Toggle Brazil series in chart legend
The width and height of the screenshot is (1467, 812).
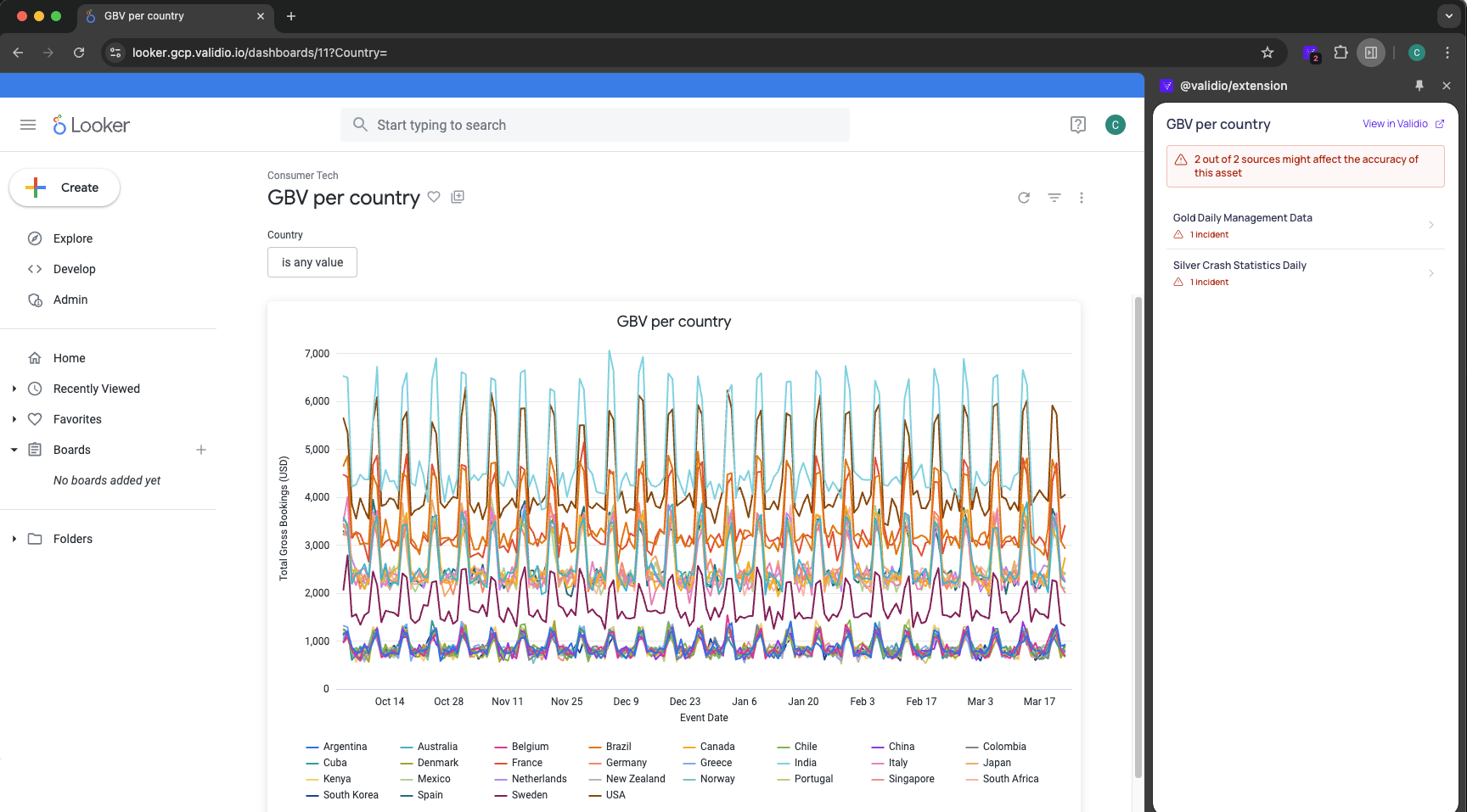coord(610,747)
